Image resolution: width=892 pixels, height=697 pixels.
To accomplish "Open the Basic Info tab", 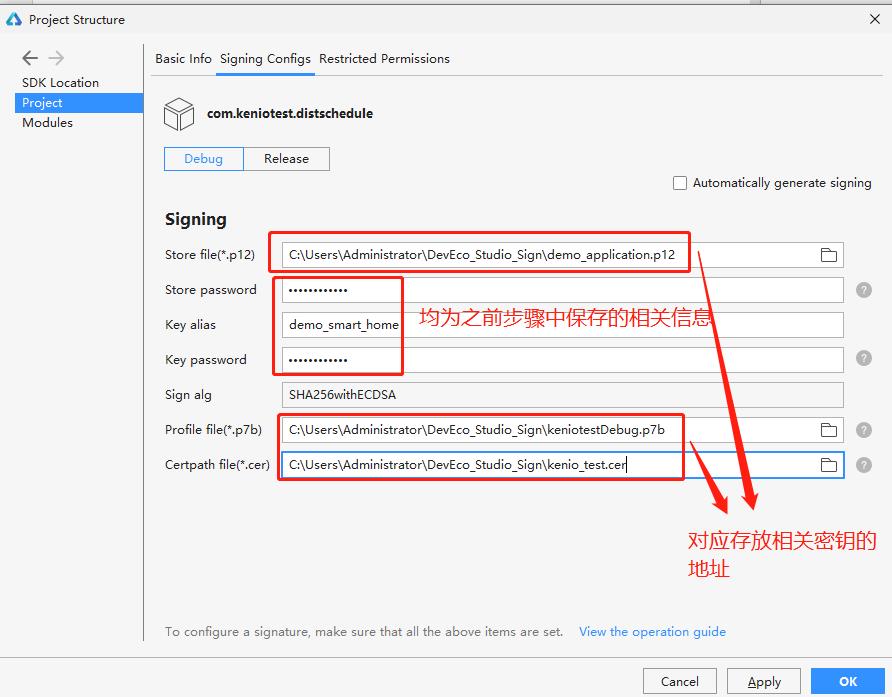I will [x=183, y=59].
